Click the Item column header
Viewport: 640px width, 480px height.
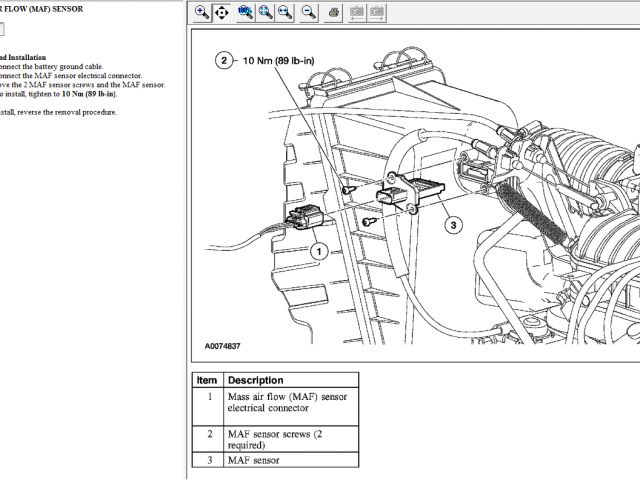(207, 380)
